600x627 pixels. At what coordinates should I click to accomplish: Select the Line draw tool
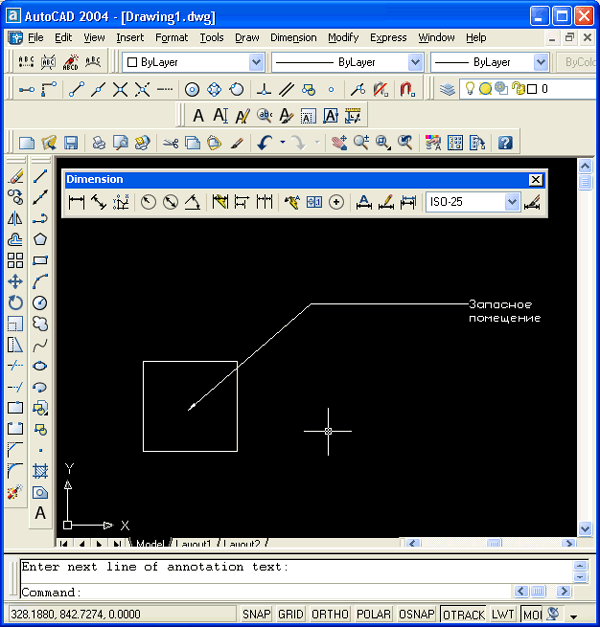pos(40,176)
